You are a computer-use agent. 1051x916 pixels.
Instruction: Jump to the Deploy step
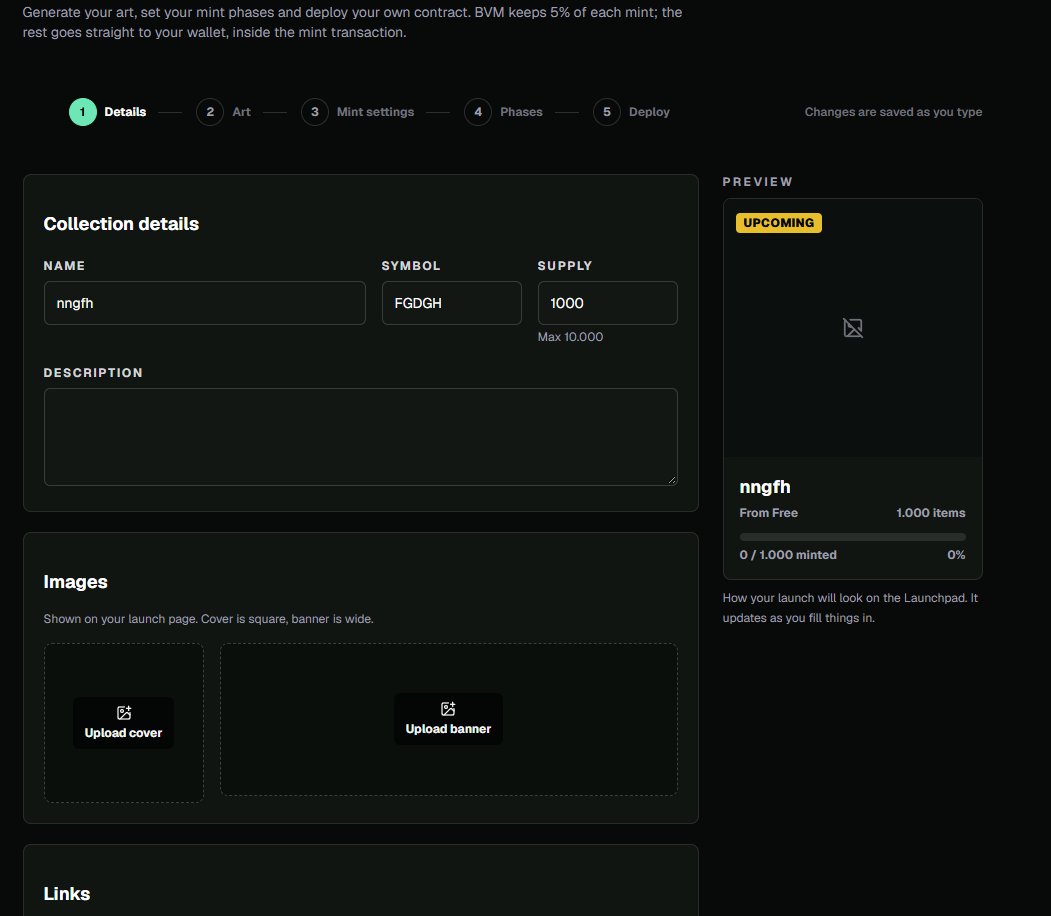click(x=631, y=112)
